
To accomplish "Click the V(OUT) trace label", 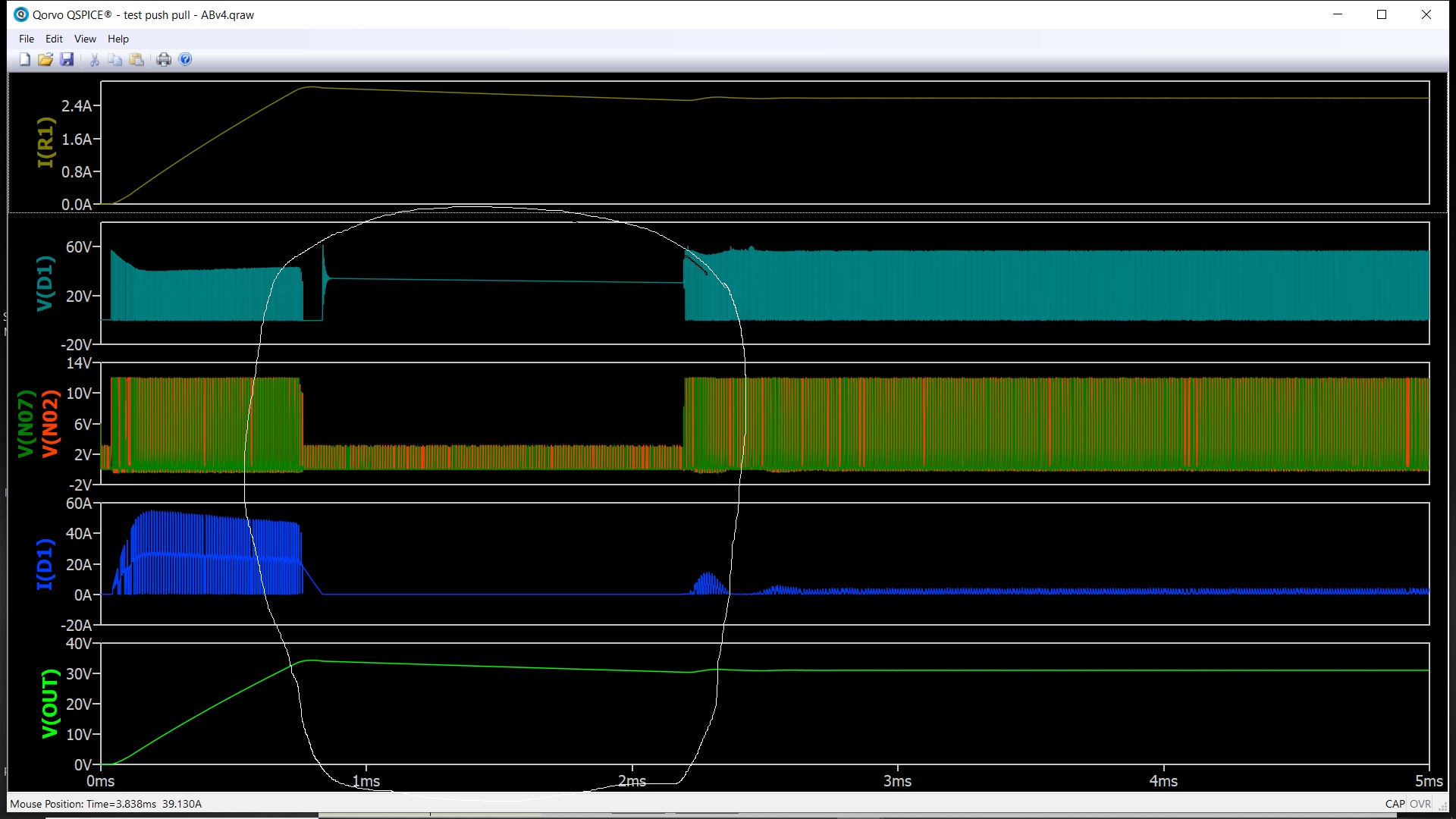I will tap(50, 703).
